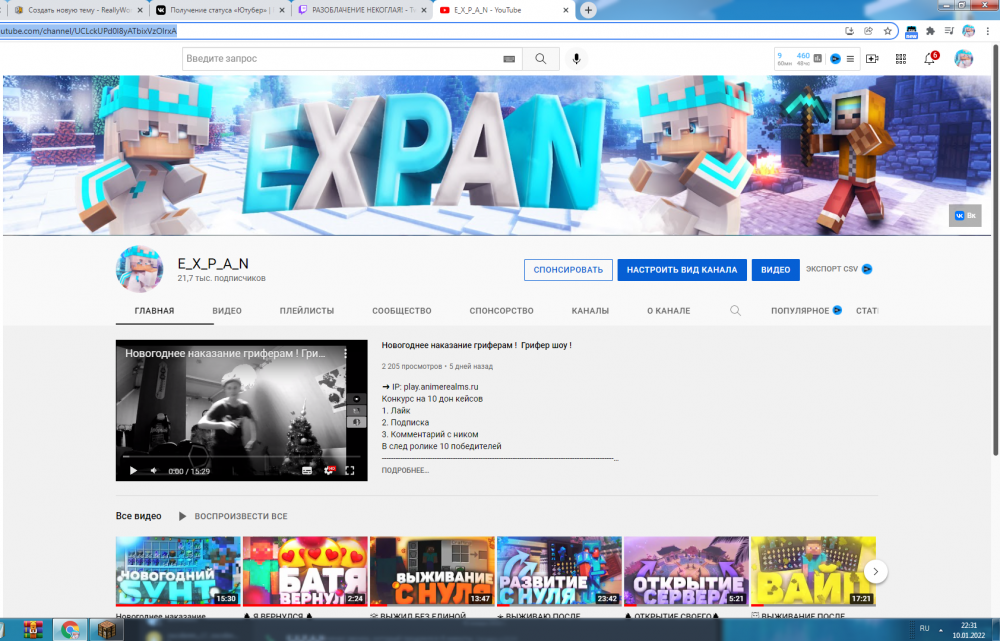This screenshot has width=1000, height=641.
Task: Click НАСТРОИТЬ ВИД КАНАЛА button
Action: click(x=682, y=270)
